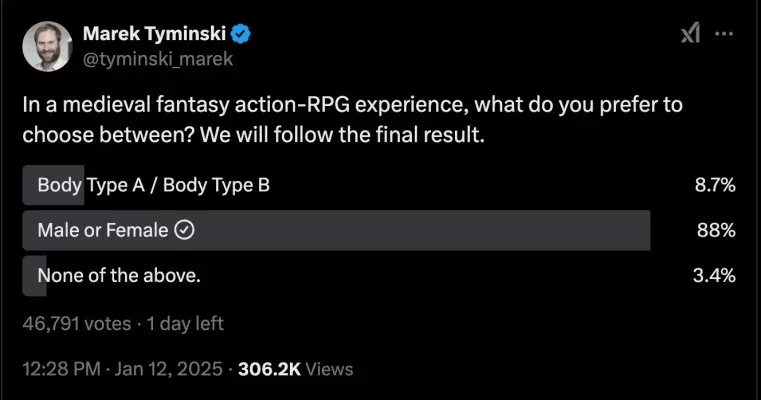Open the three-dot more options menu
Screen dimensions: 761x400
coord(724,33)
